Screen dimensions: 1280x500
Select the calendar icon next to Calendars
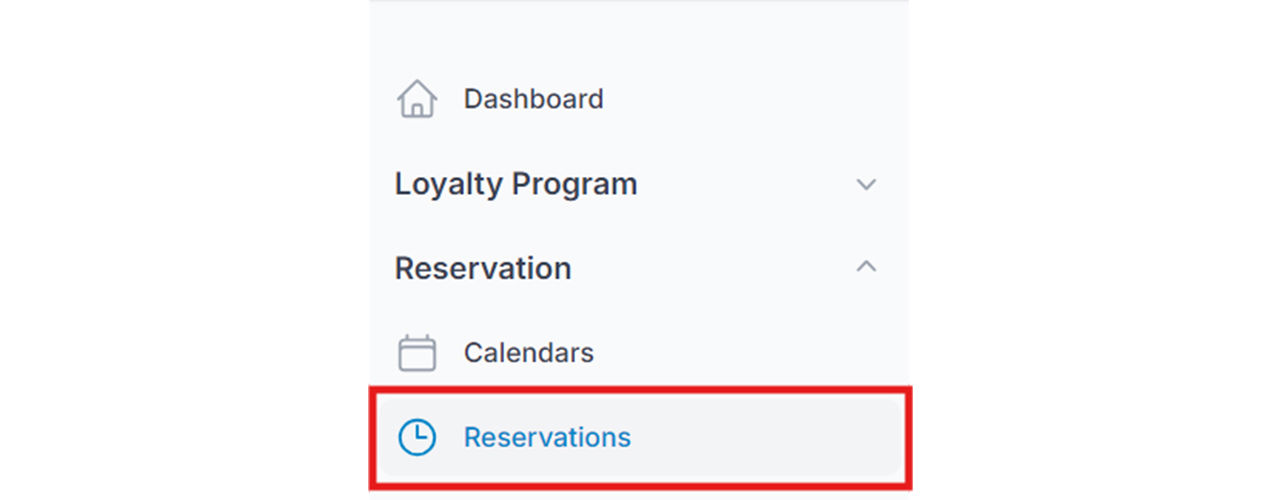click(417, 353)
